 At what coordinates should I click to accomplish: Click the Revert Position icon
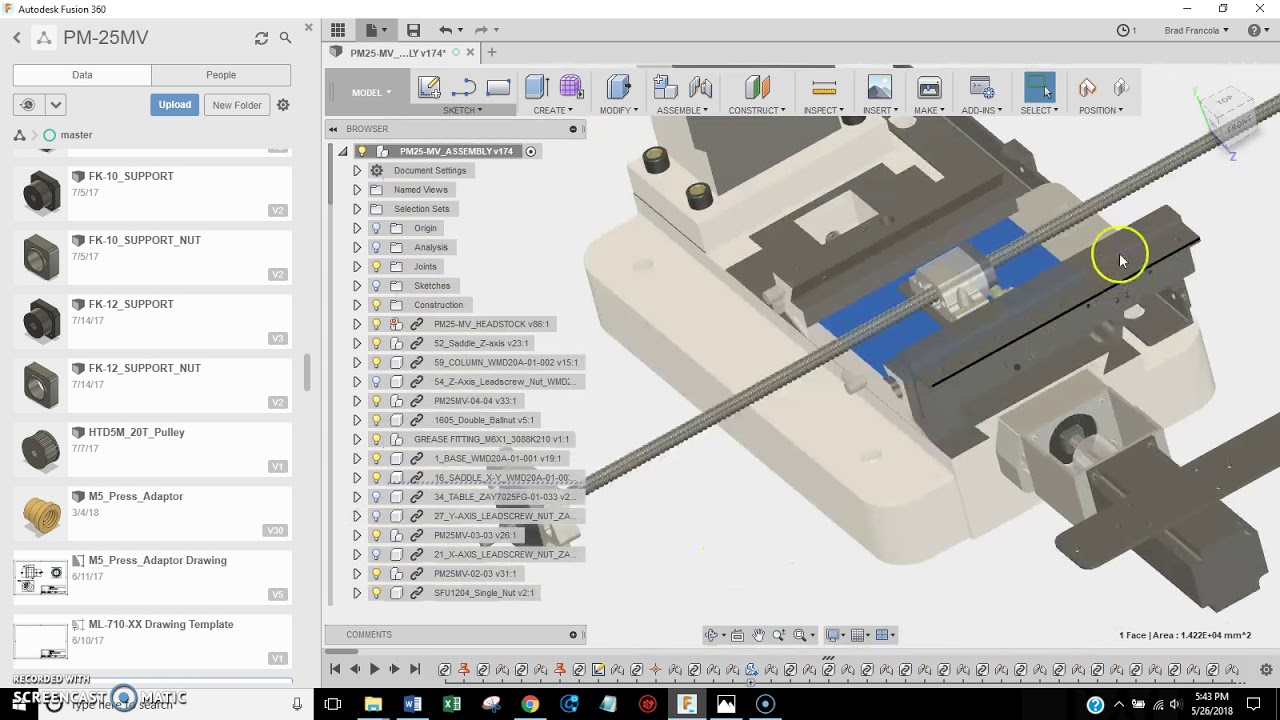tap(1120, 87)
